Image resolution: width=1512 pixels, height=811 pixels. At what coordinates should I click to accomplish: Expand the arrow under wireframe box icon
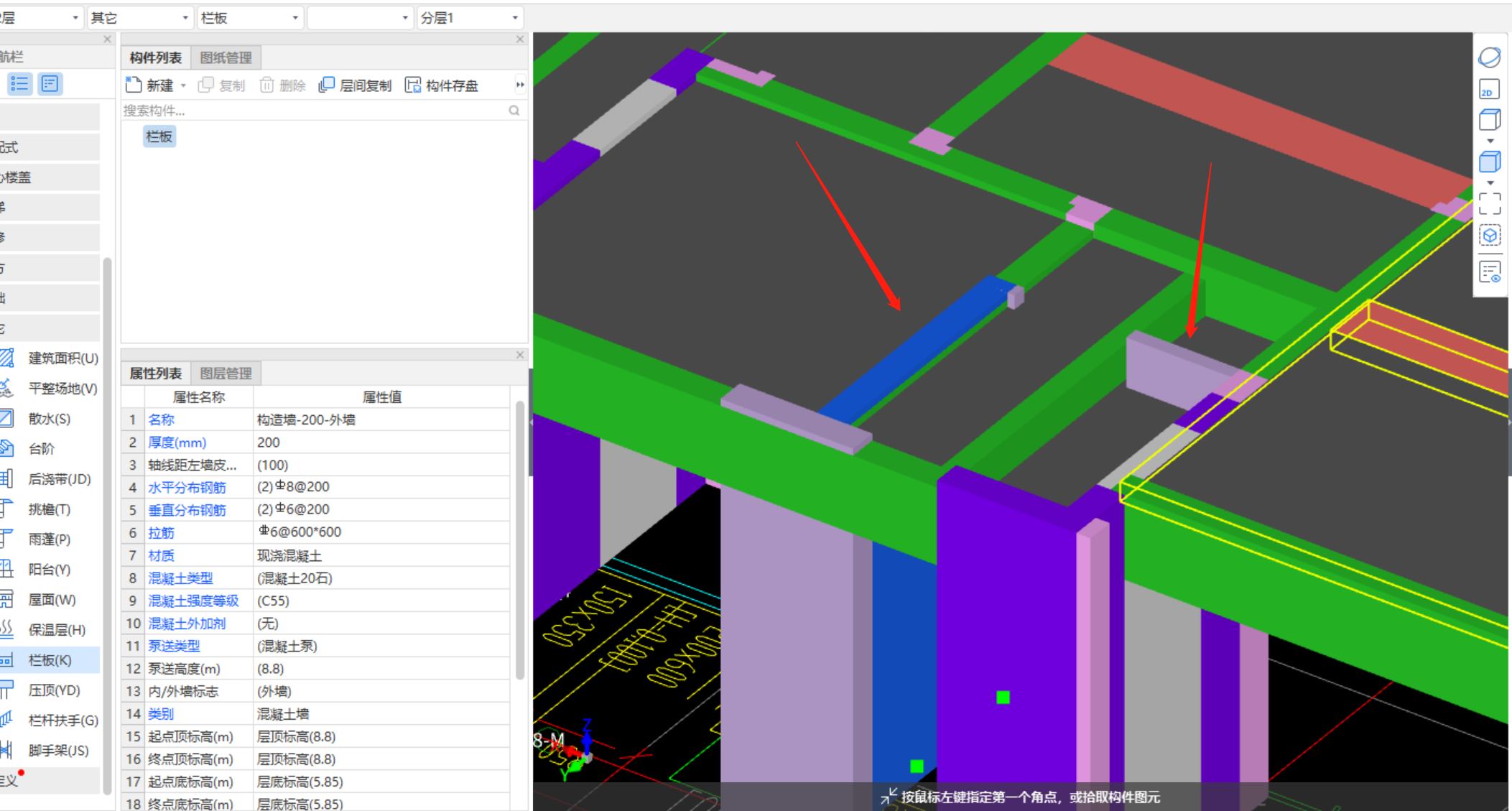[1490, 141]
